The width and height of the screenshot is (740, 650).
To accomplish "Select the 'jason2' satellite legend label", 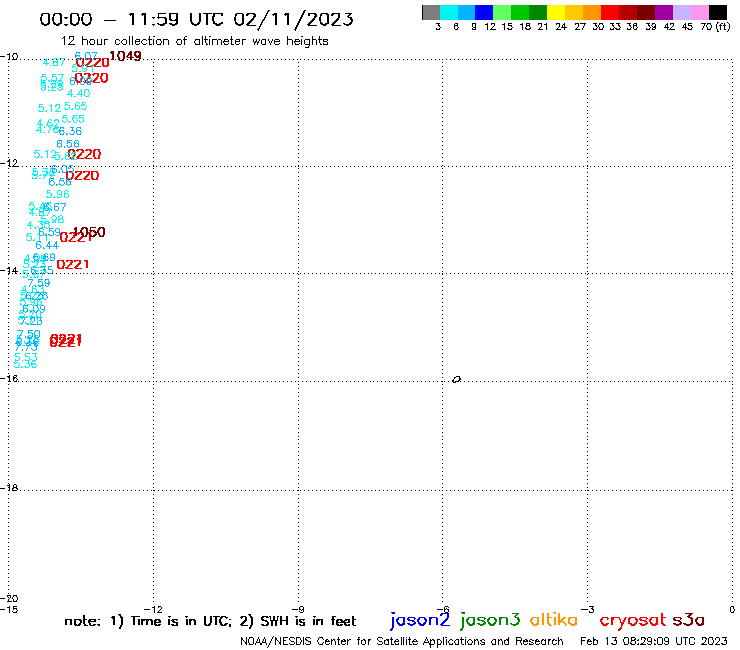I will click(420, 620).
